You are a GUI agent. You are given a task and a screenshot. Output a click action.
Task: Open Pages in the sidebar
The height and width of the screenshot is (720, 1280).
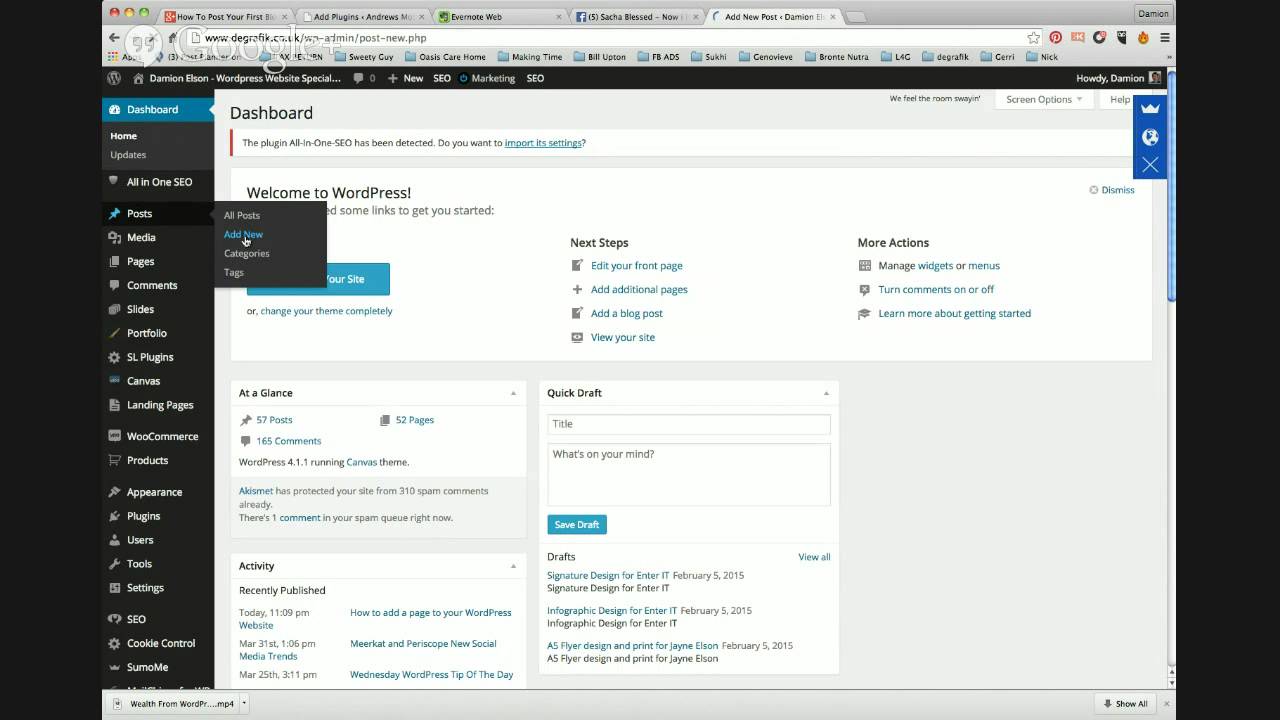[x=140, y=262]
